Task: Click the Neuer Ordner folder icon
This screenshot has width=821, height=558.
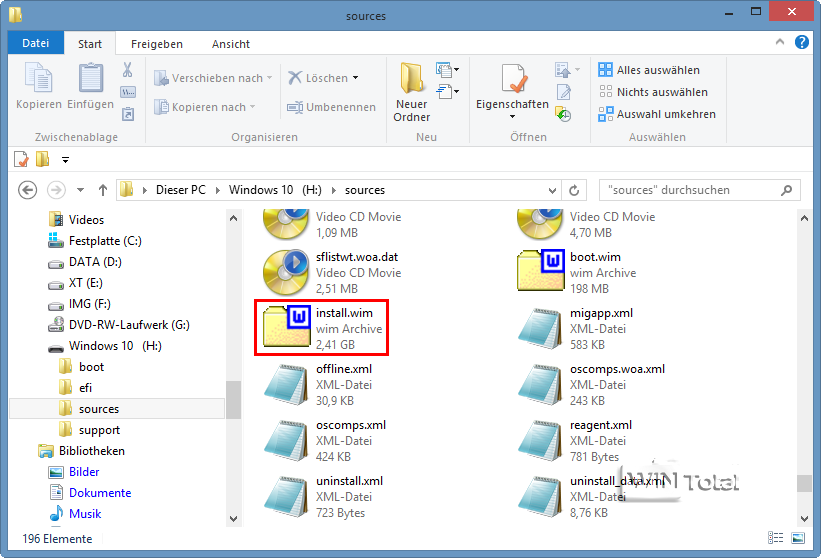Action: (412, 78)
